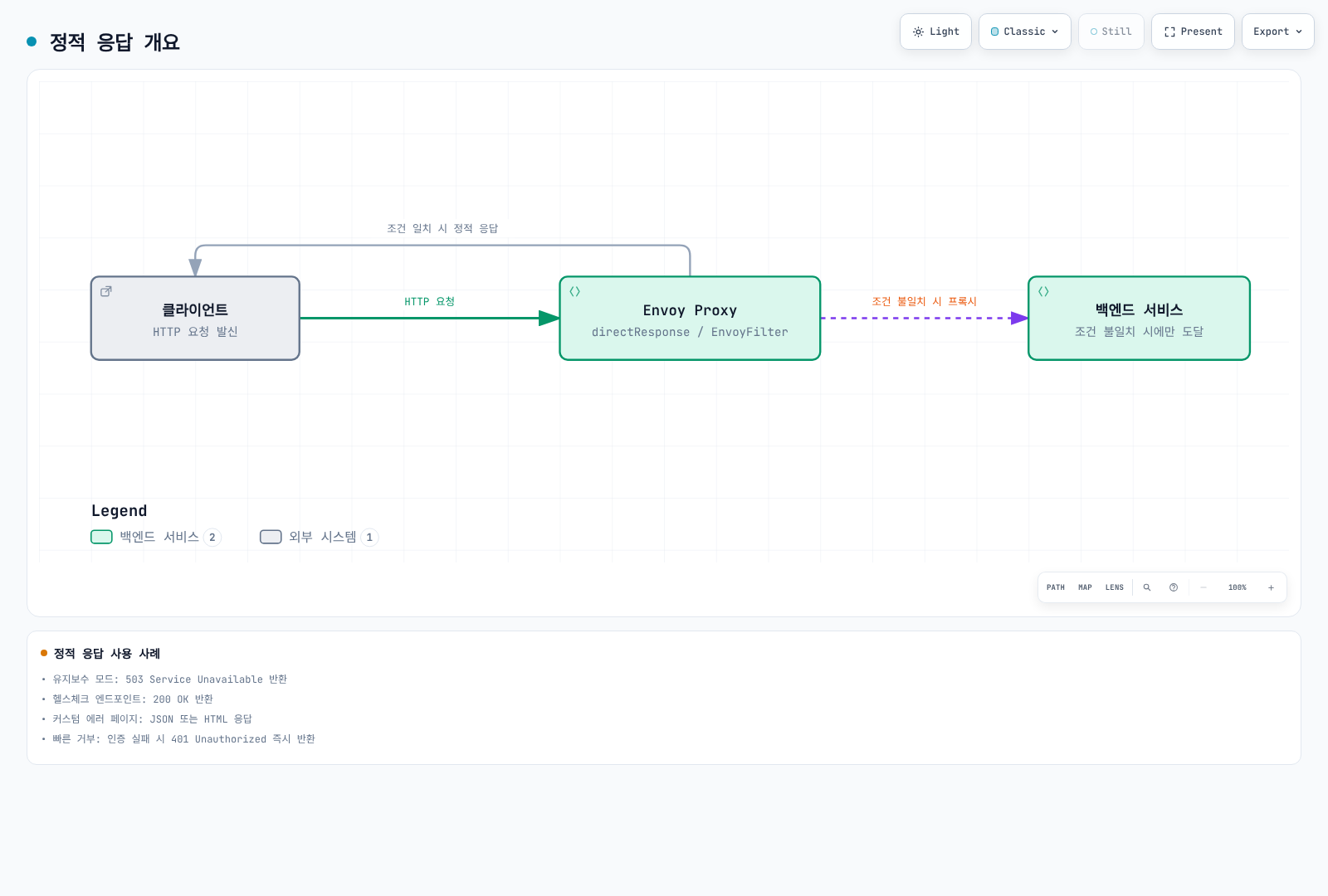Click the code icon on 백엔드 서비스 node
1328x896 pixels.
[x=1043, y=291]
